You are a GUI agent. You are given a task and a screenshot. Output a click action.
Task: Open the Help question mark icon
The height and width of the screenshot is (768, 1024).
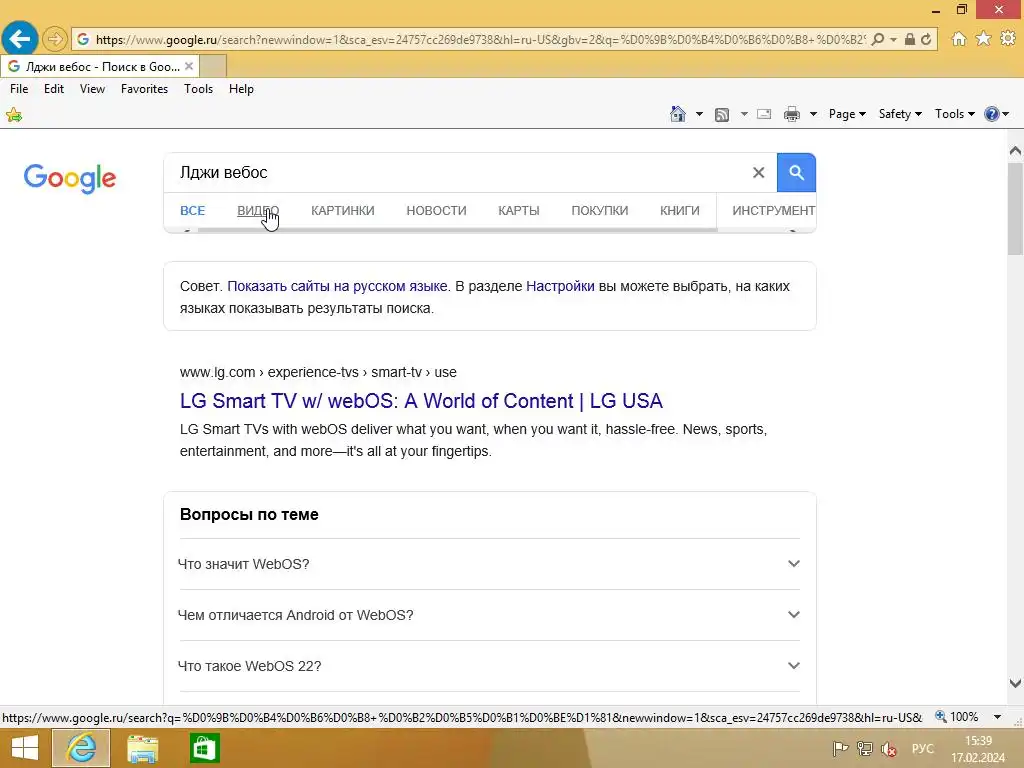tap(991, 114)
